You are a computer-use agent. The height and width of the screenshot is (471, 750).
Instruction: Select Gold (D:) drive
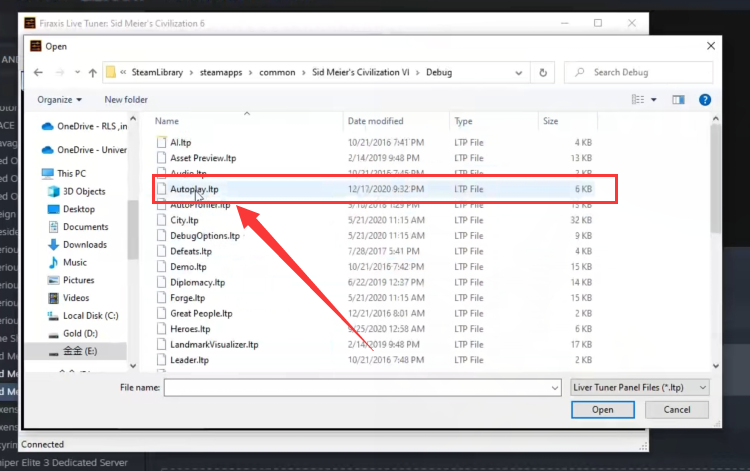pos(72,333)
